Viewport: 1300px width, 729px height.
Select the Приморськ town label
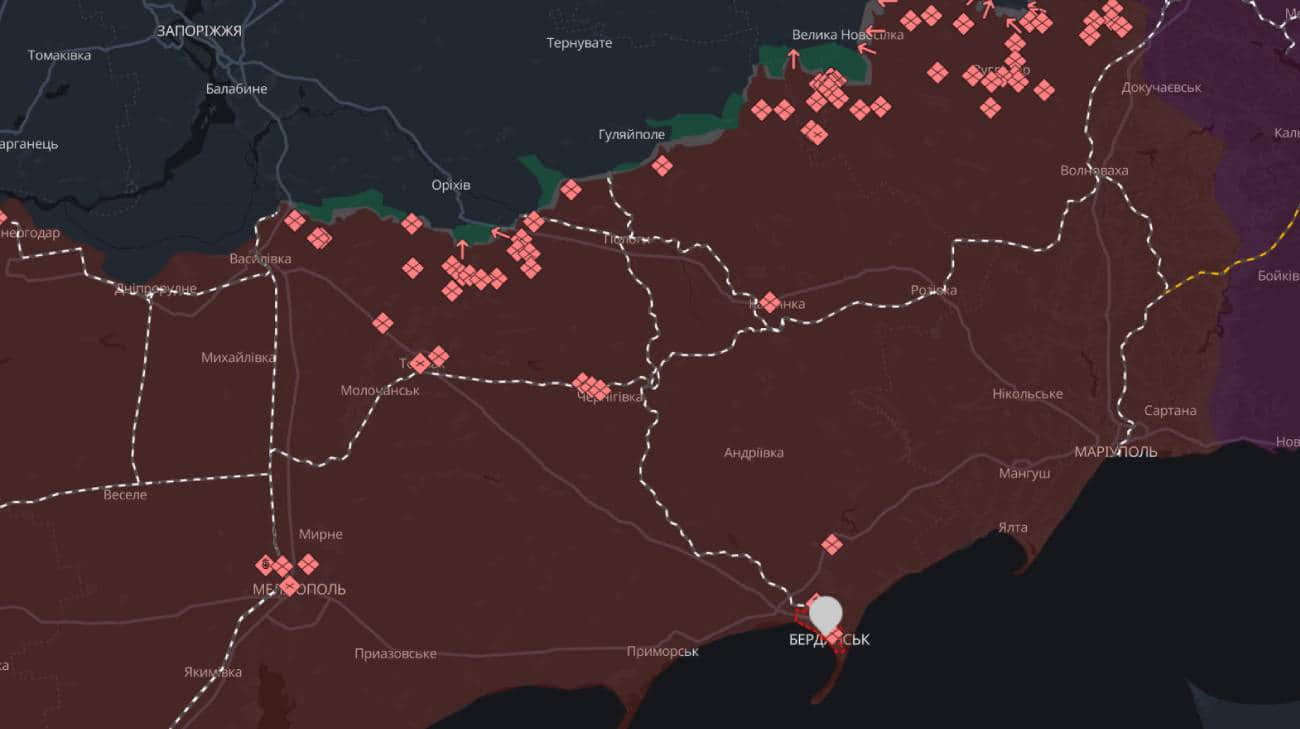point(662,651)
